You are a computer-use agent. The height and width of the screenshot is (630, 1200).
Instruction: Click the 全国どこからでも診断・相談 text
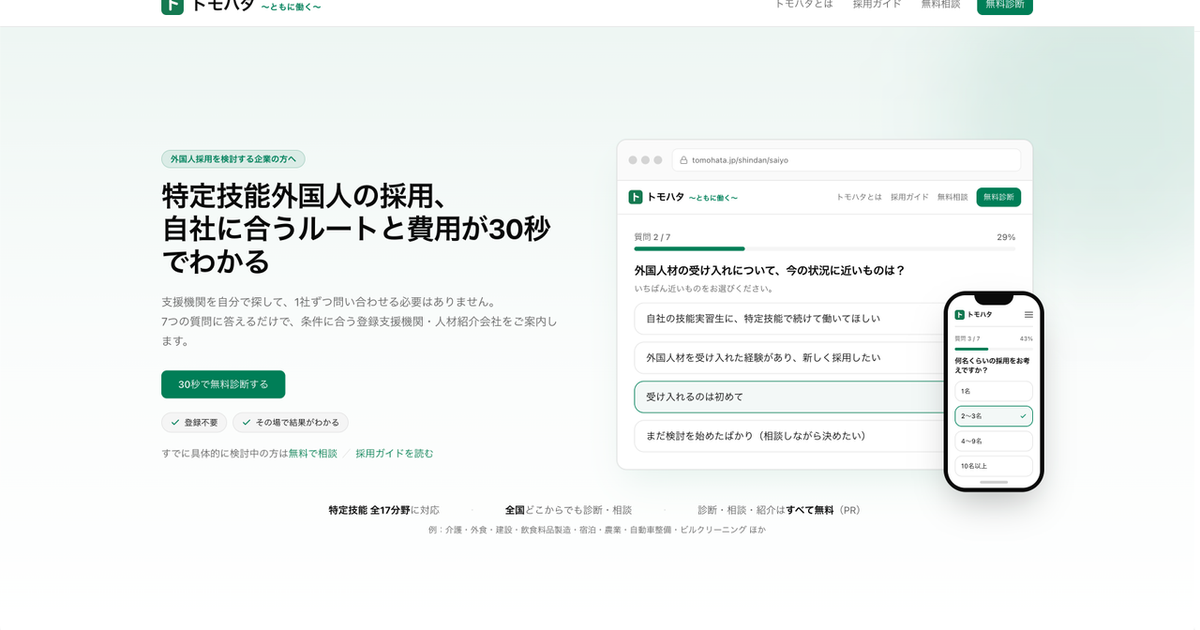point(568,510)
